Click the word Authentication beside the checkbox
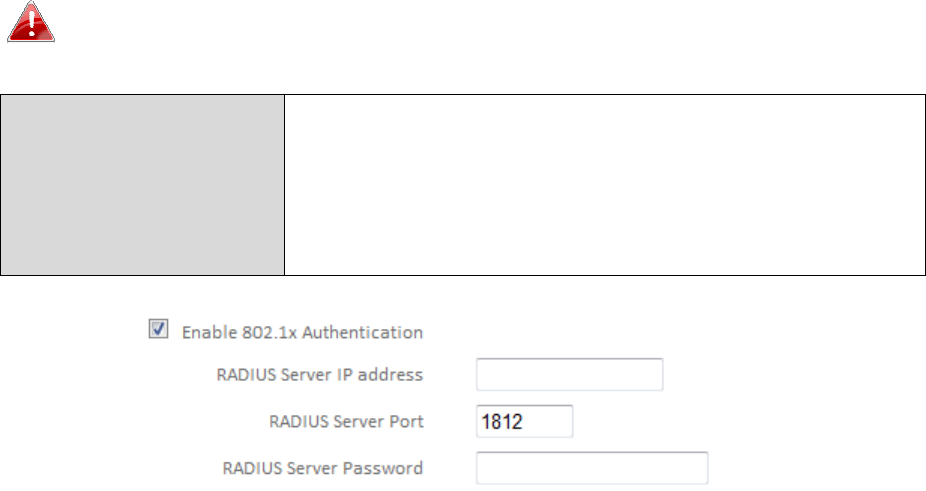This screenshot has width=926, height=491. click(363, 332)
